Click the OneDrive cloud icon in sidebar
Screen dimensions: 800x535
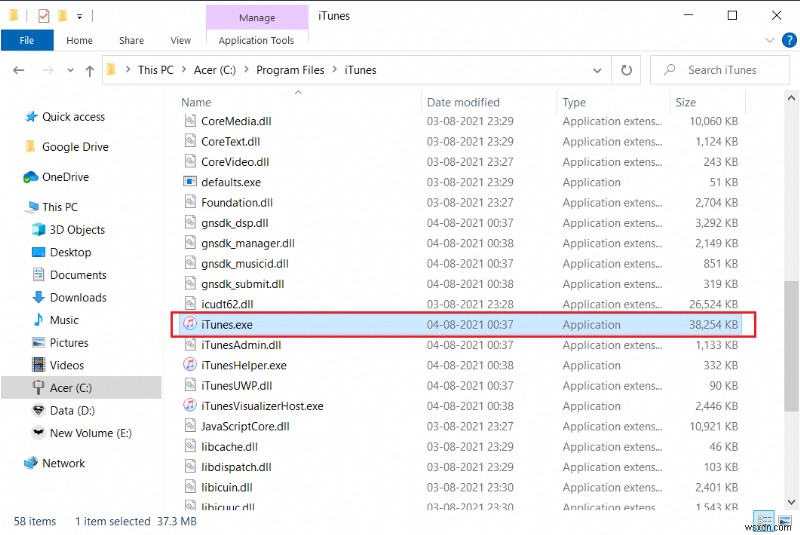(31, 177)
